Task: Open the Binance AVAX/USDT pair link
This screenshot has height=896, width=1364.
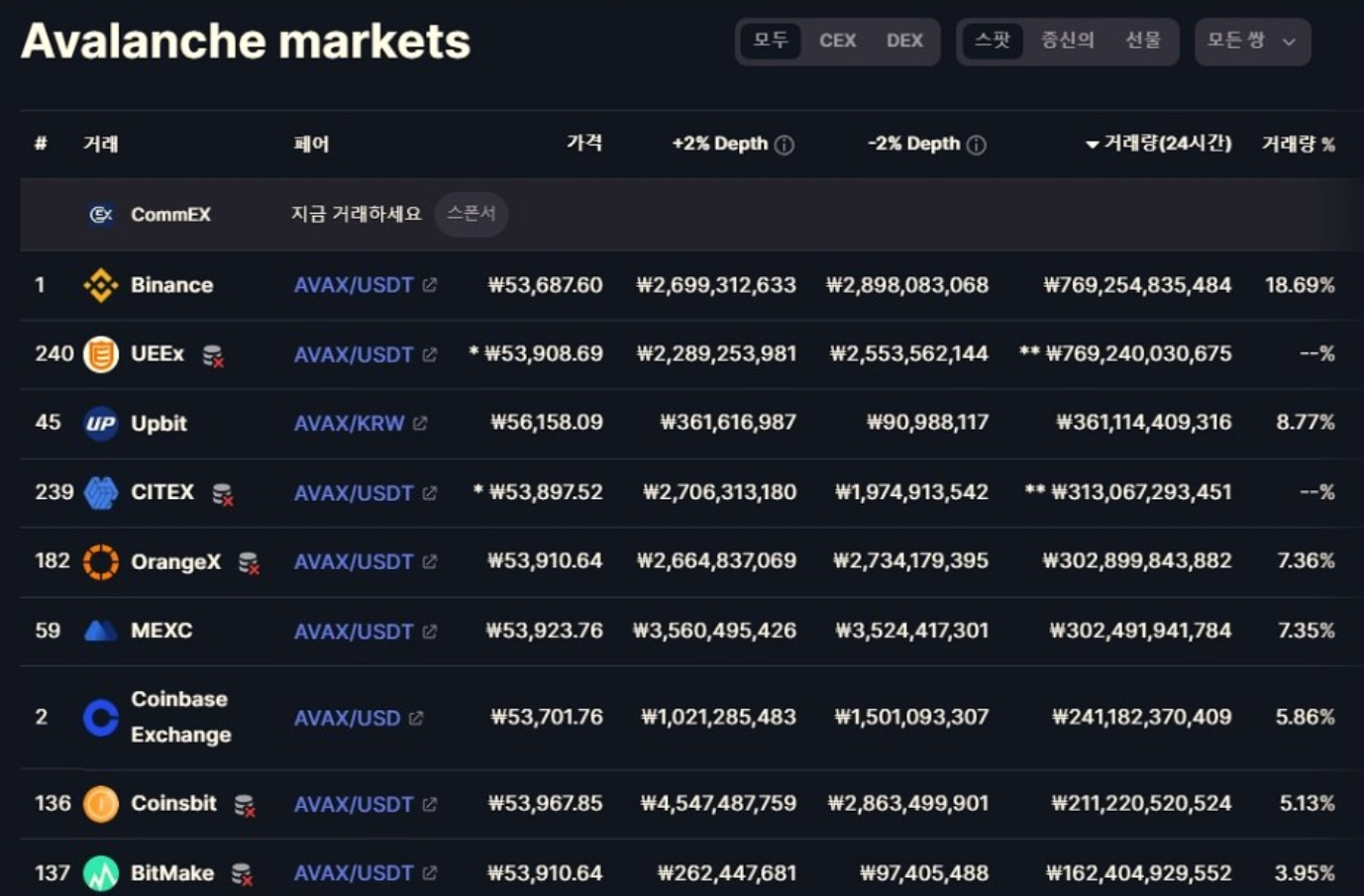Action: (354, 285)
